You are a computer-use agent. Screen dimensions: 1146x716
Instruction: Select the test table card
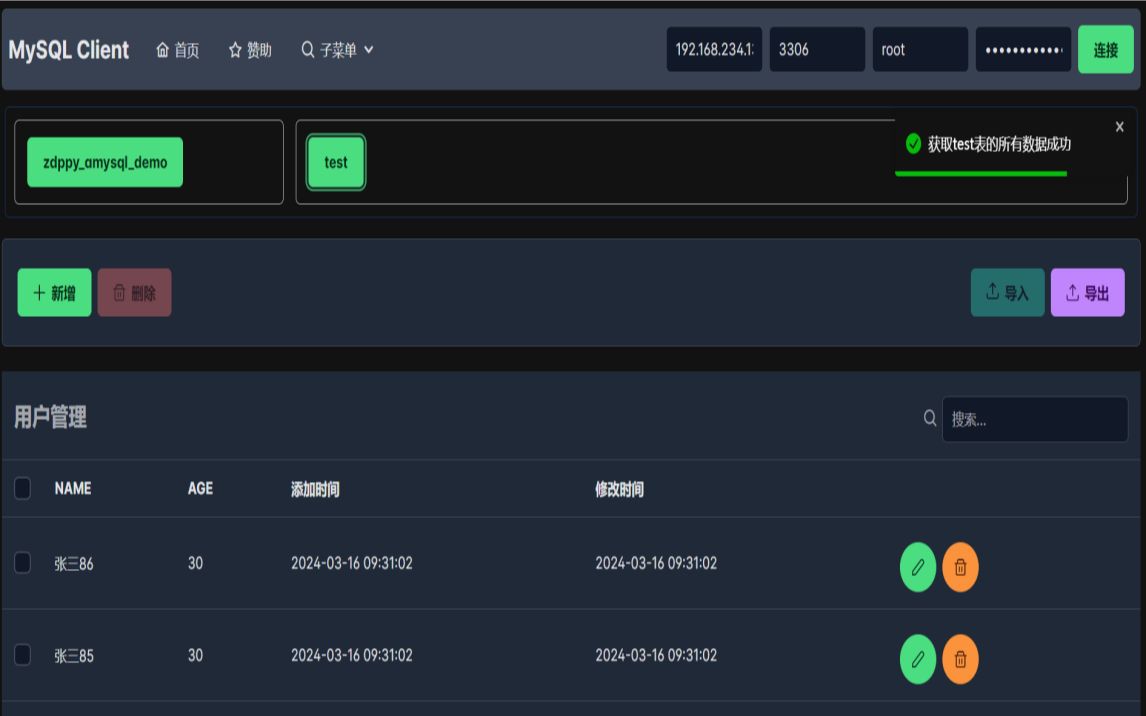point(335,162)
